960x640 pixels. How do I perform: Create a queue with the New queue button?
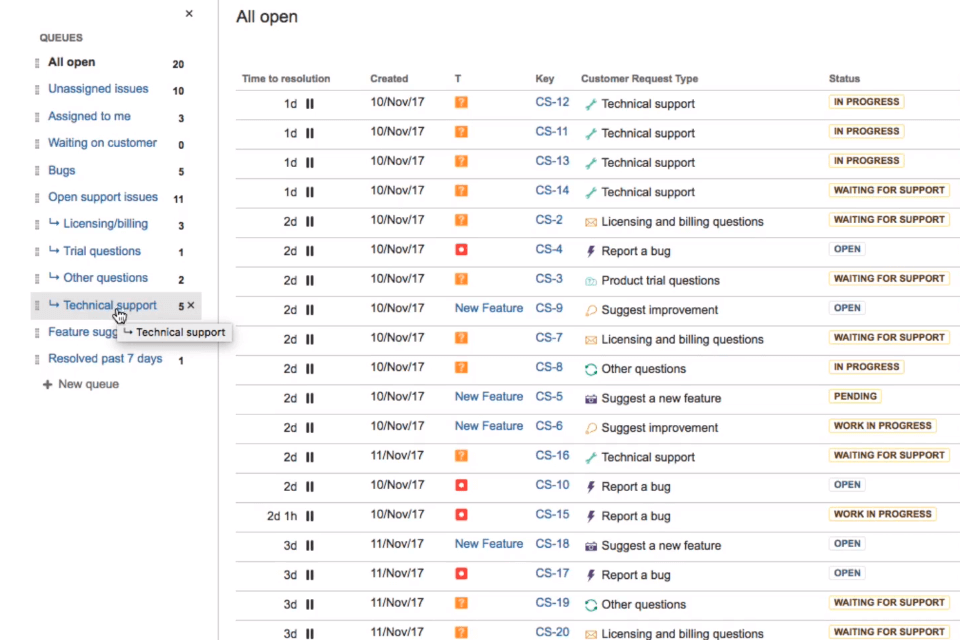tap(80, 384)
